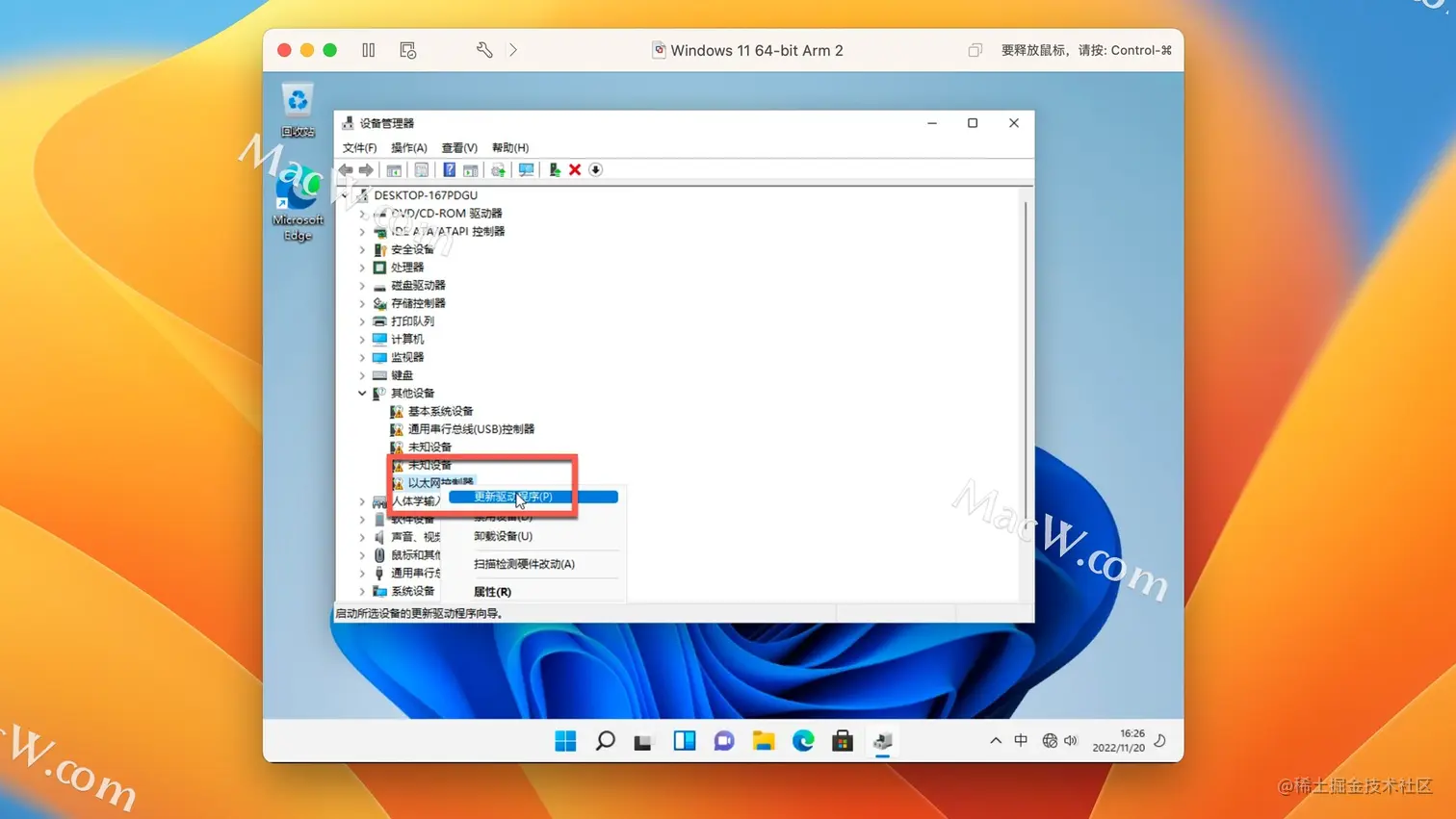The height and width of the screenshot is (819, 1456).
Task: Click the red X uninstall device icon
Action: click(x=575, y=170)
